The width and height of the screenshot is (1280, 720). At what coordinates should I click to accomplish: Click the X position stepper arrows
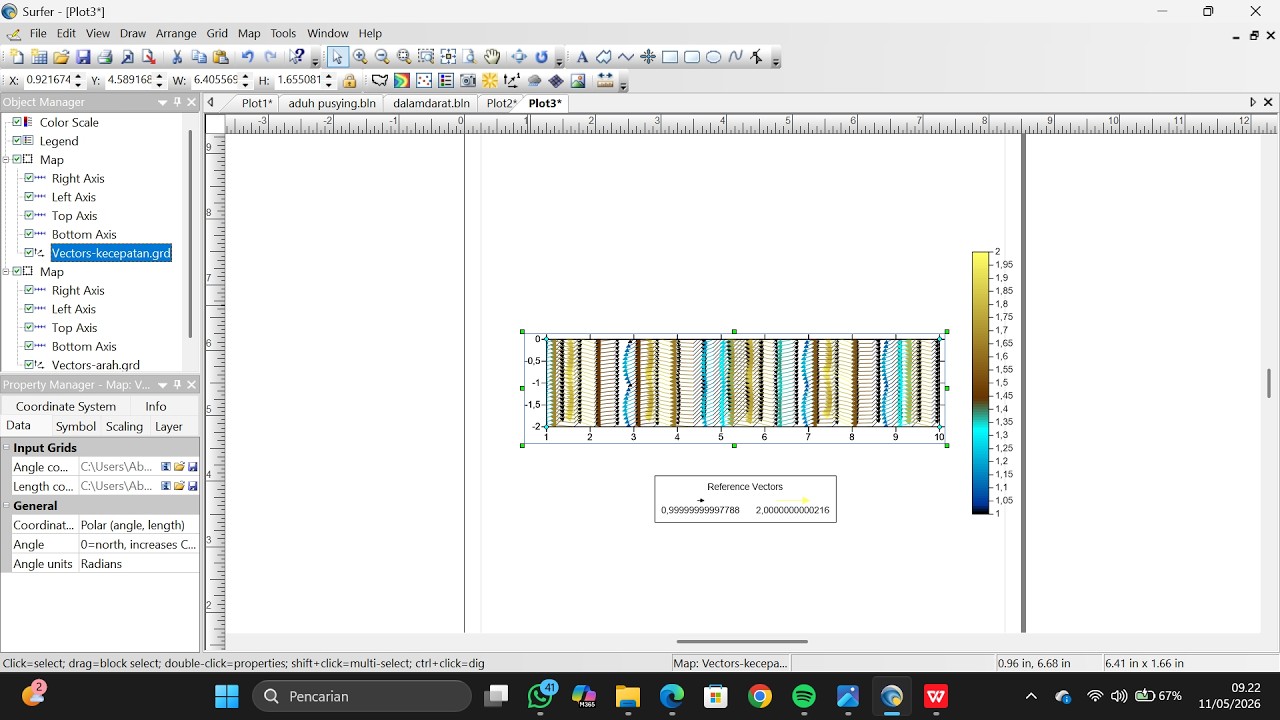coord(77,81)
